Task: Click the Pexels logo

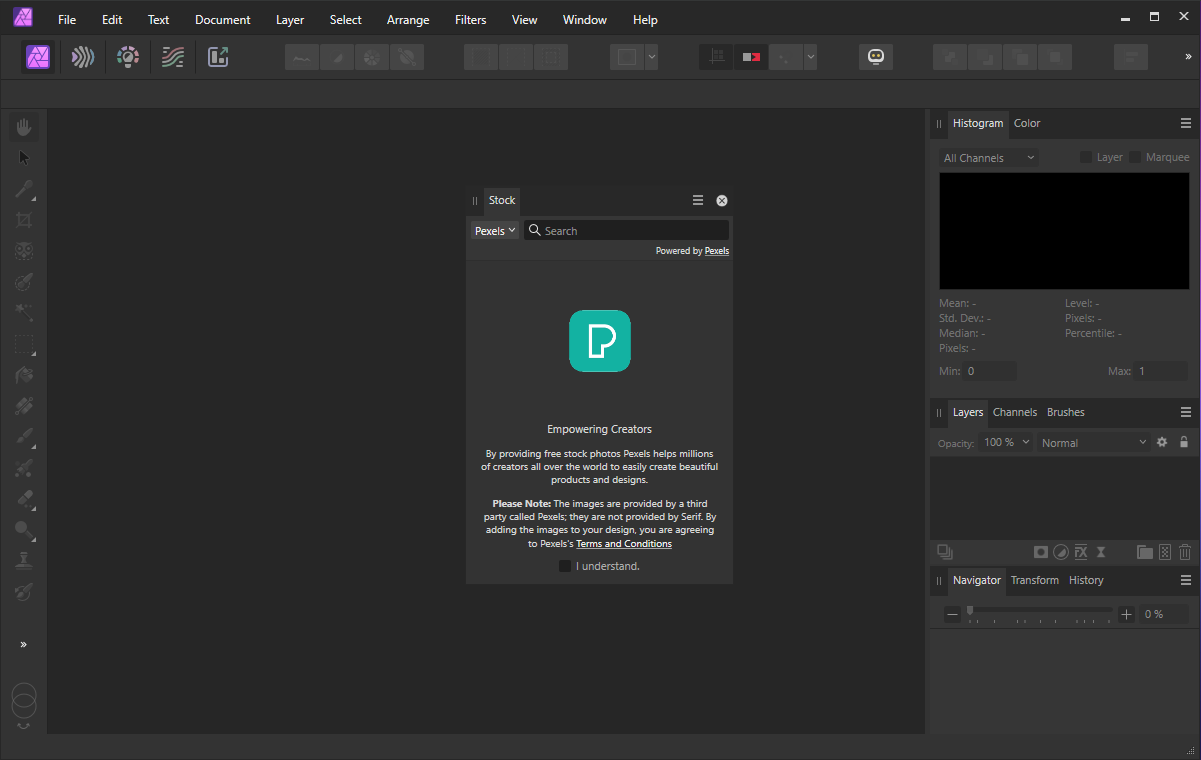Action: coord(600,341)
